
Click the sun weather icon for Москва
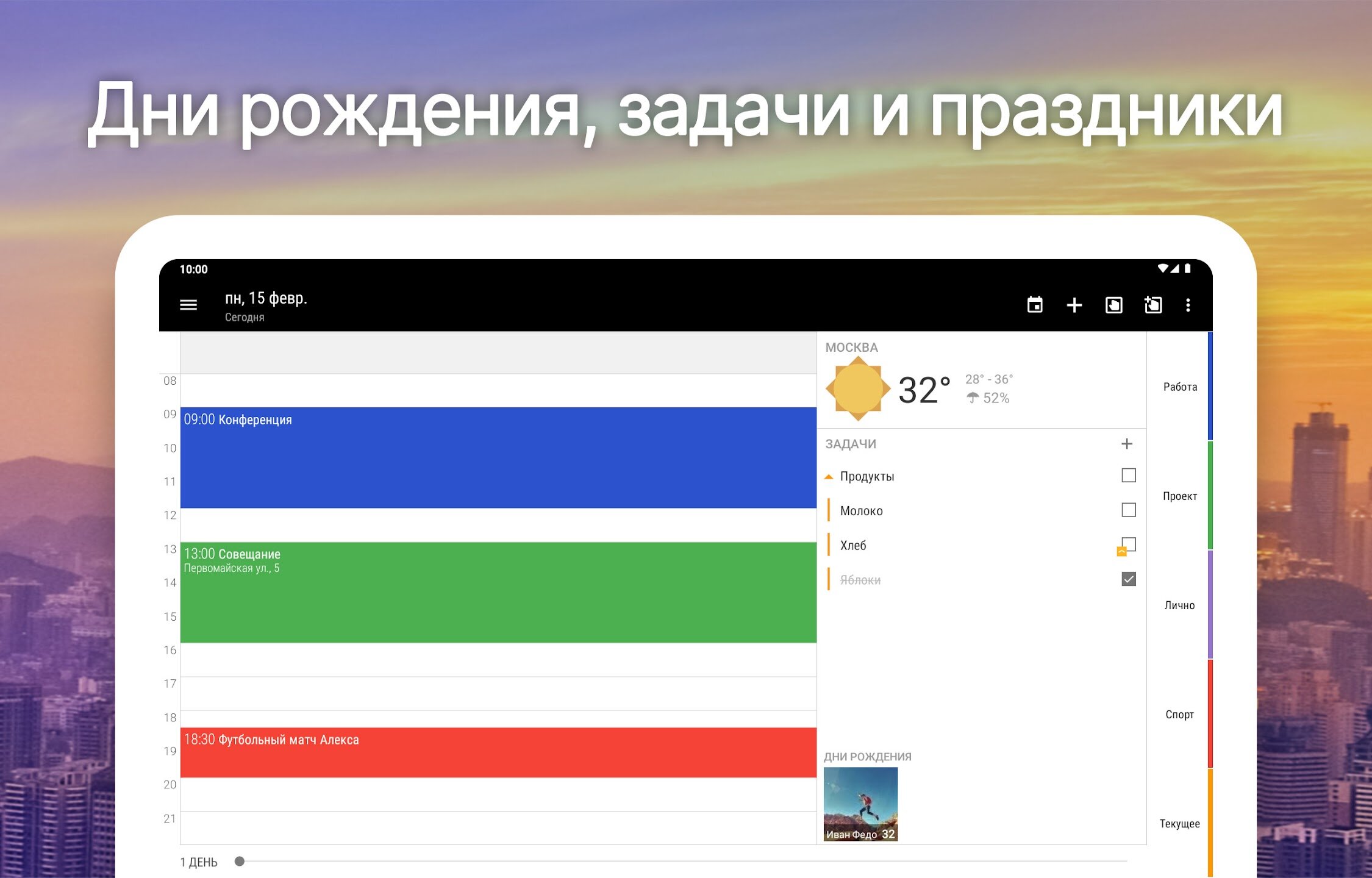857,389
